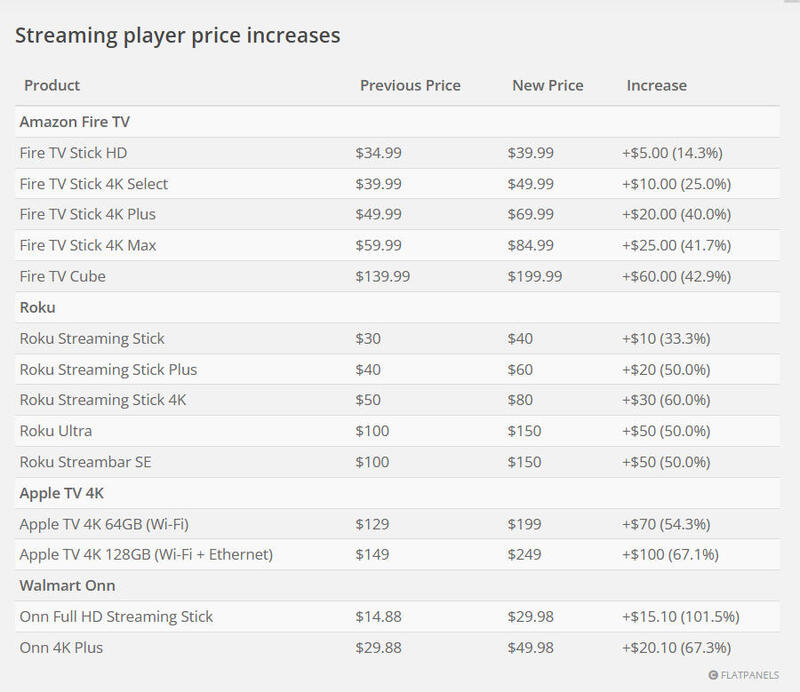Click the $149 previous price cell
Viewport: 800px width, 692px height.
click(x=372, y=555)
